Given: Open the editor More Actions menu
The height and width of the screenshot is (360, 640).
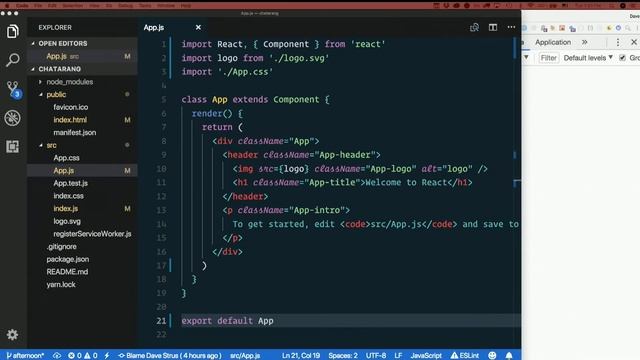Looking at the screenshot, I should coord(511,27).
